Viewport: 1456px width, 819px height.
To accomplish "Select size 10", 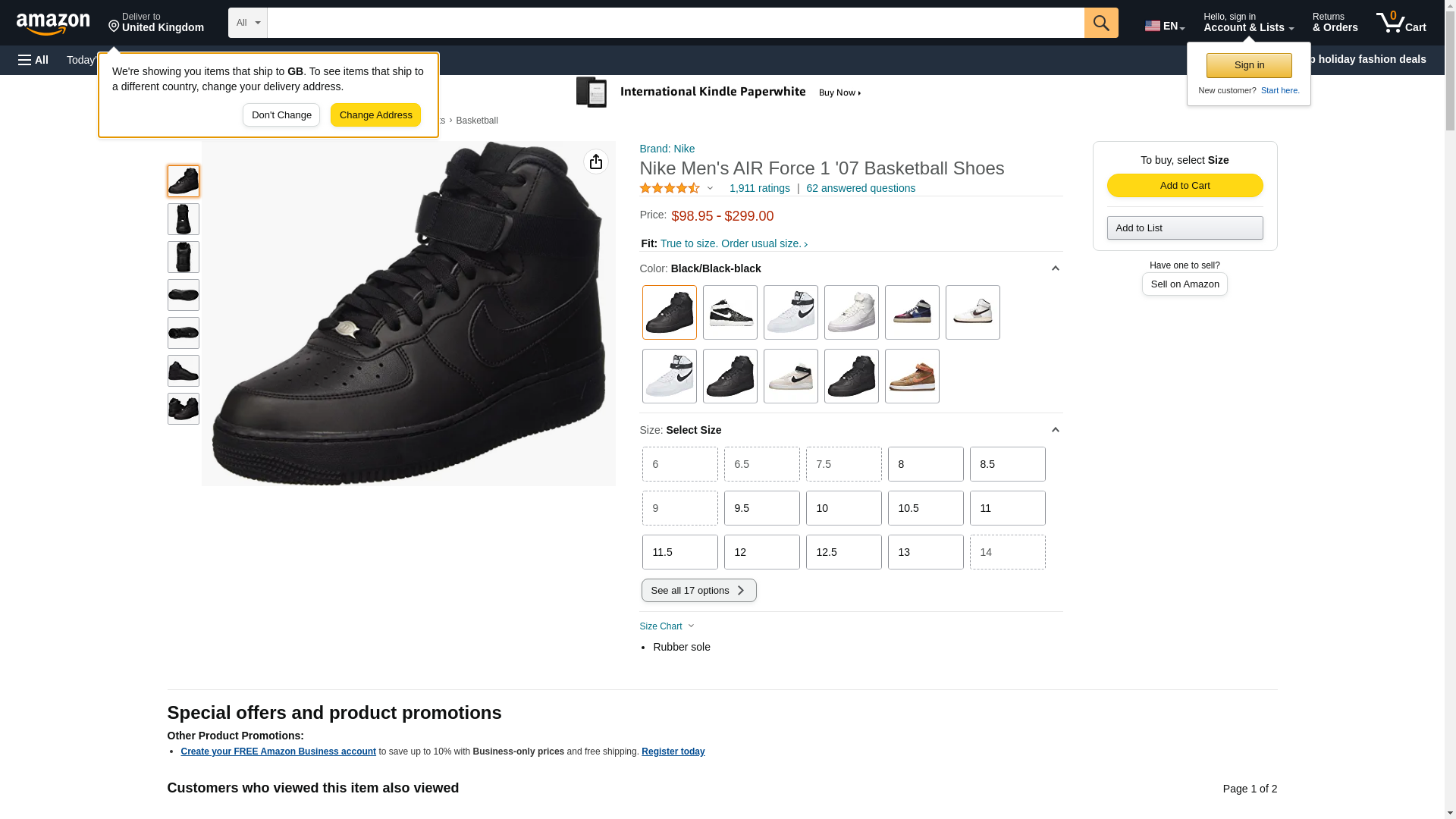I will coord(843,508).
